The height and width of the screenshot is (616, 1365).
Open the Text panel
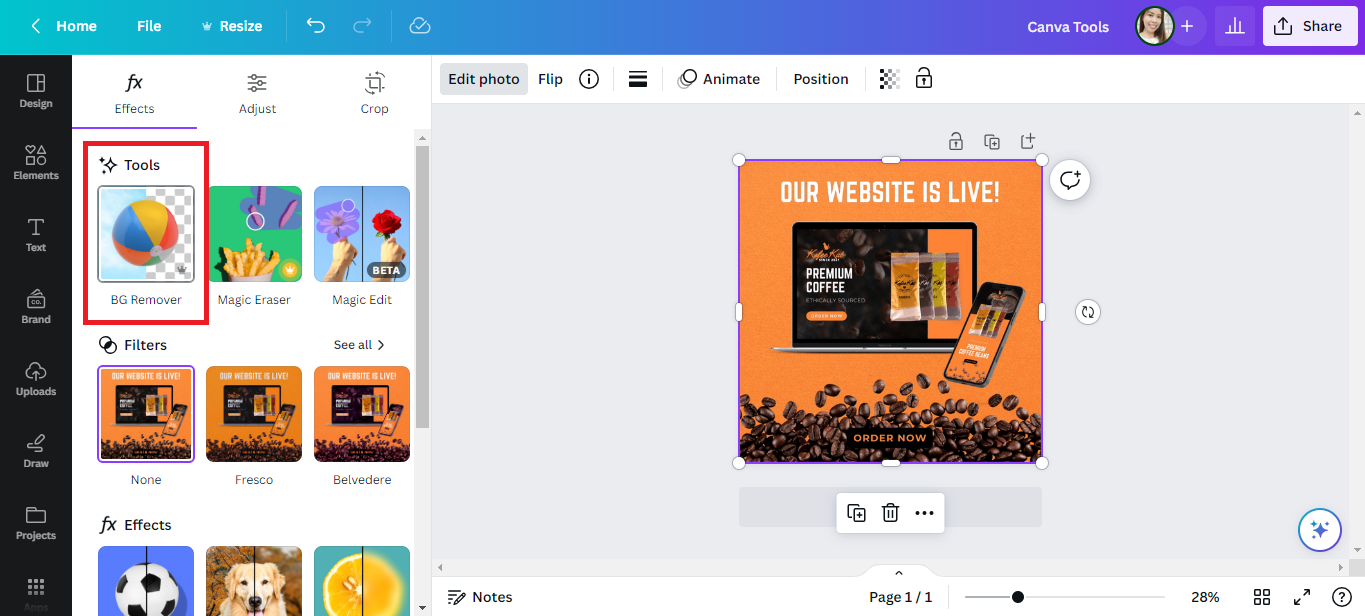[35, 236]
